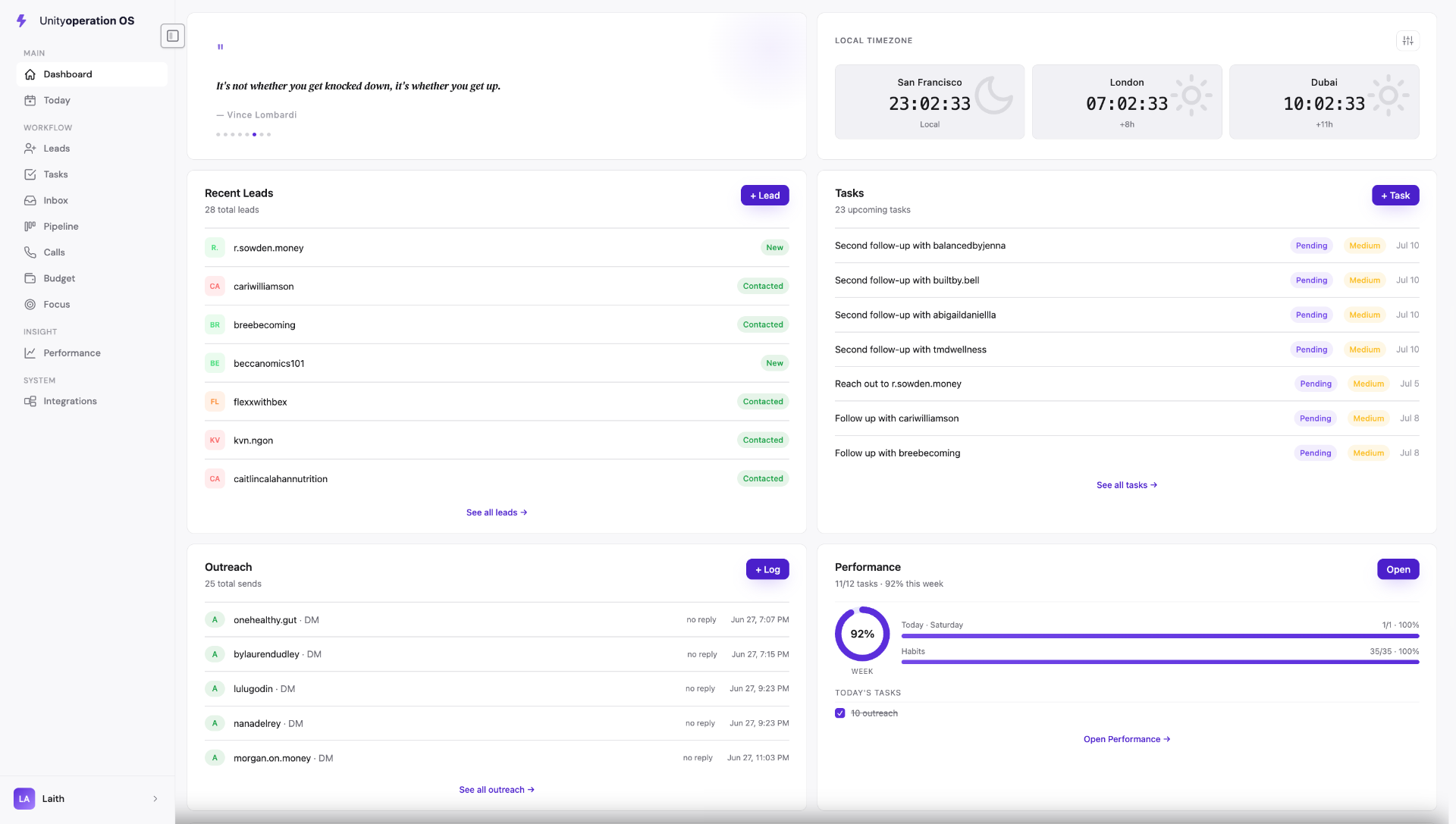The width and height of the screenshot is (1456, 824).
Task: Open timezone settings sliders icon
Action: 1407,41
